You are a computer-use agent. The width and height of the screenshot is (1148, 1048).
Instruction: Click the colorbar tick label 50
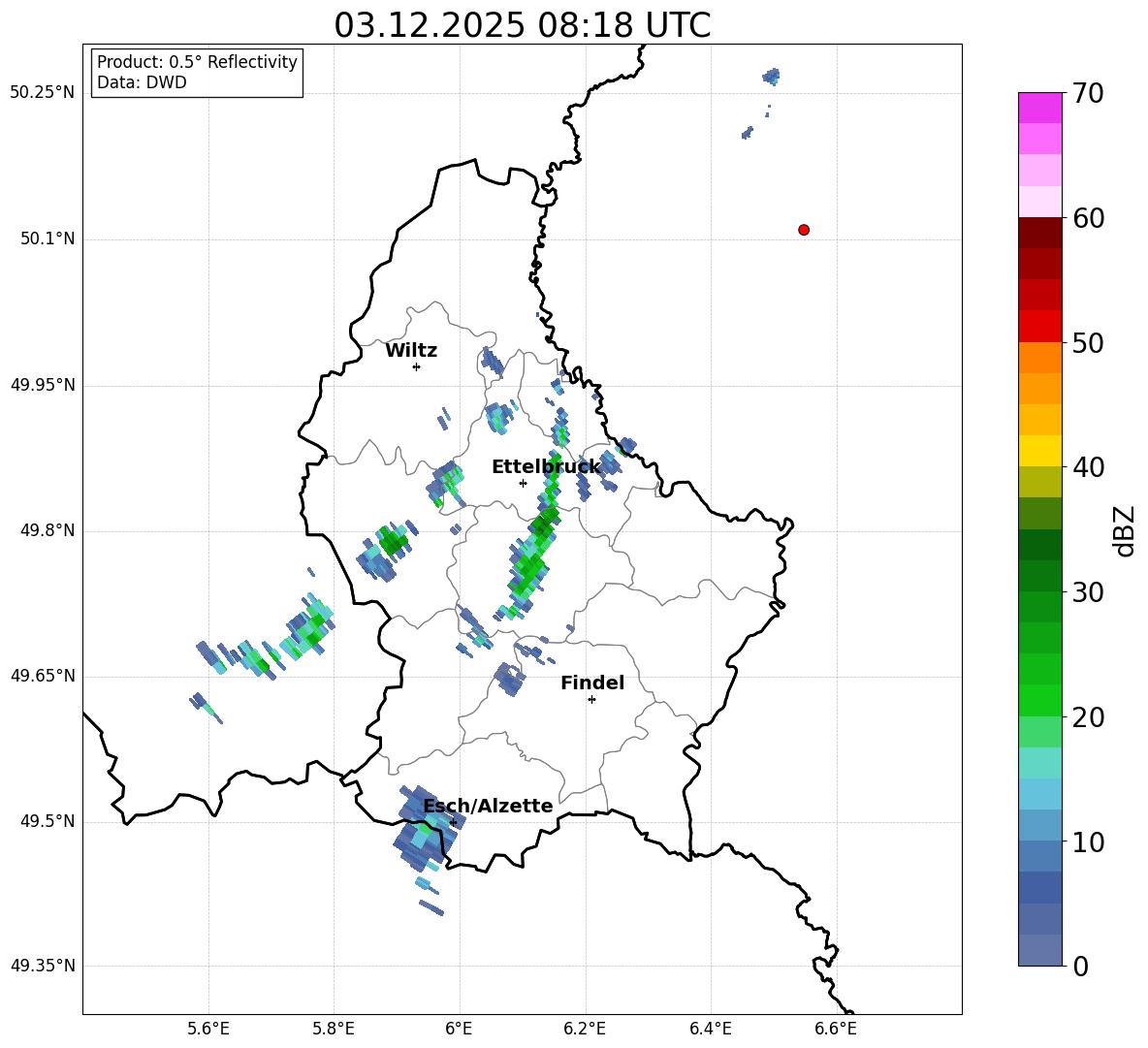1088,343
